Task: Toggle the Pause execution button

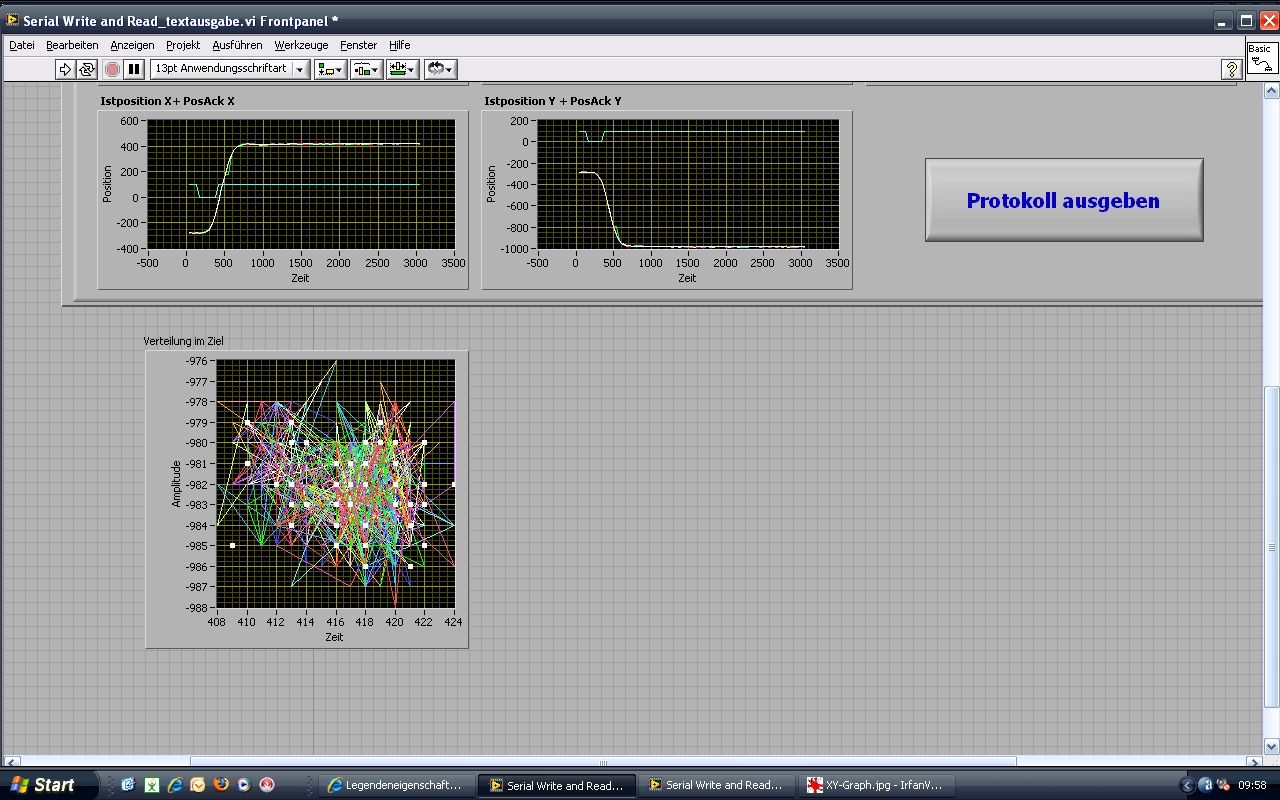Action: tap(133, 69)
